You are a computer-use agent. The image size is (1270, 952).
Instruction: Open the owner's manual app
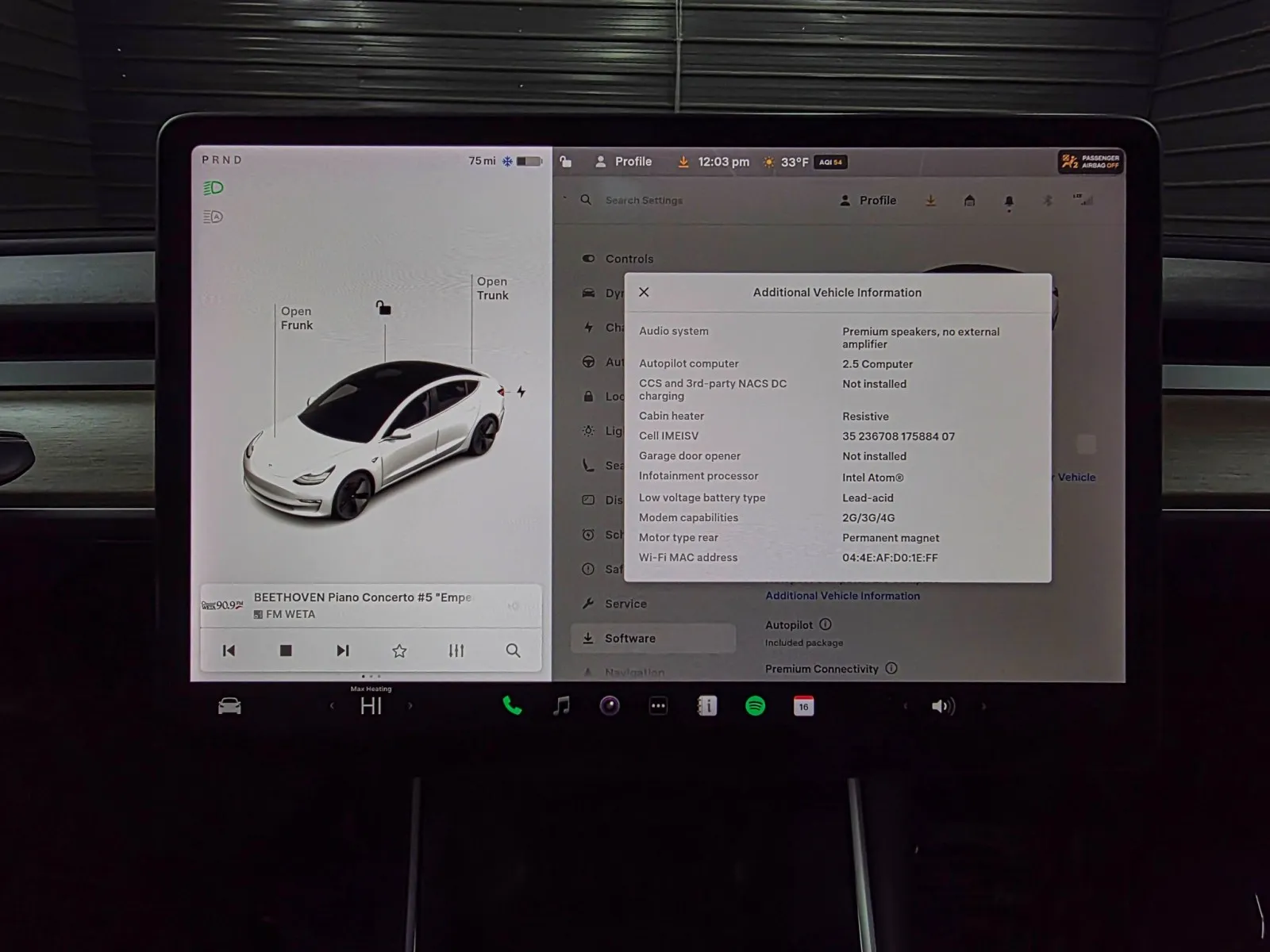tap(706, 706)
